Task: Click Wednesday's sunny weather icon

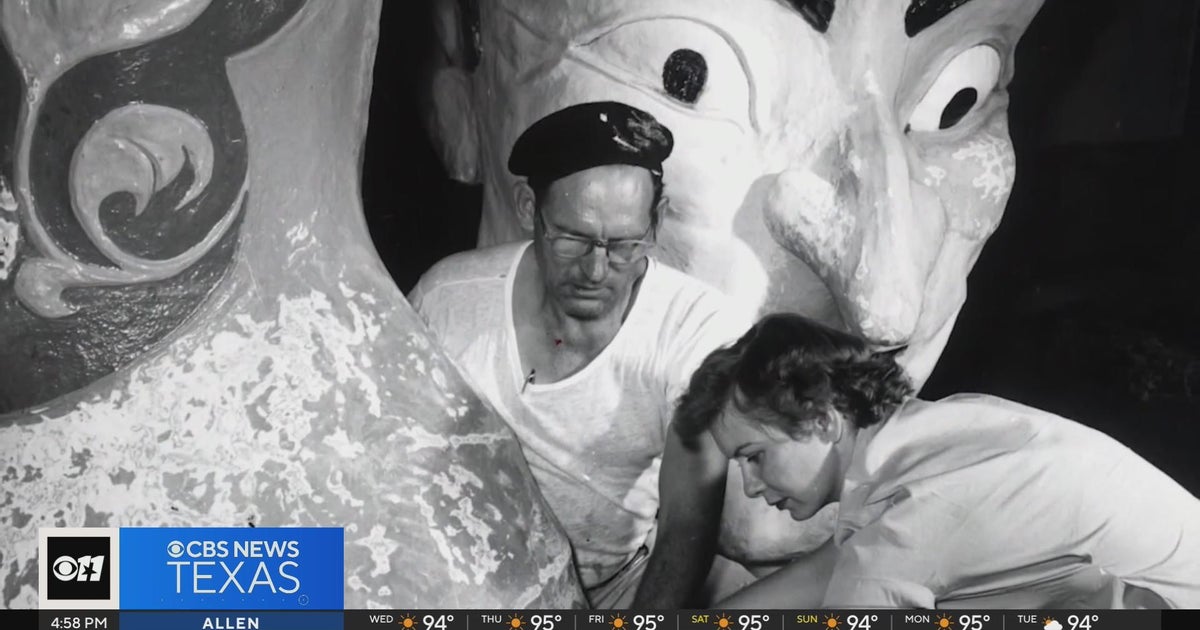Action: (x=408, y=622)
